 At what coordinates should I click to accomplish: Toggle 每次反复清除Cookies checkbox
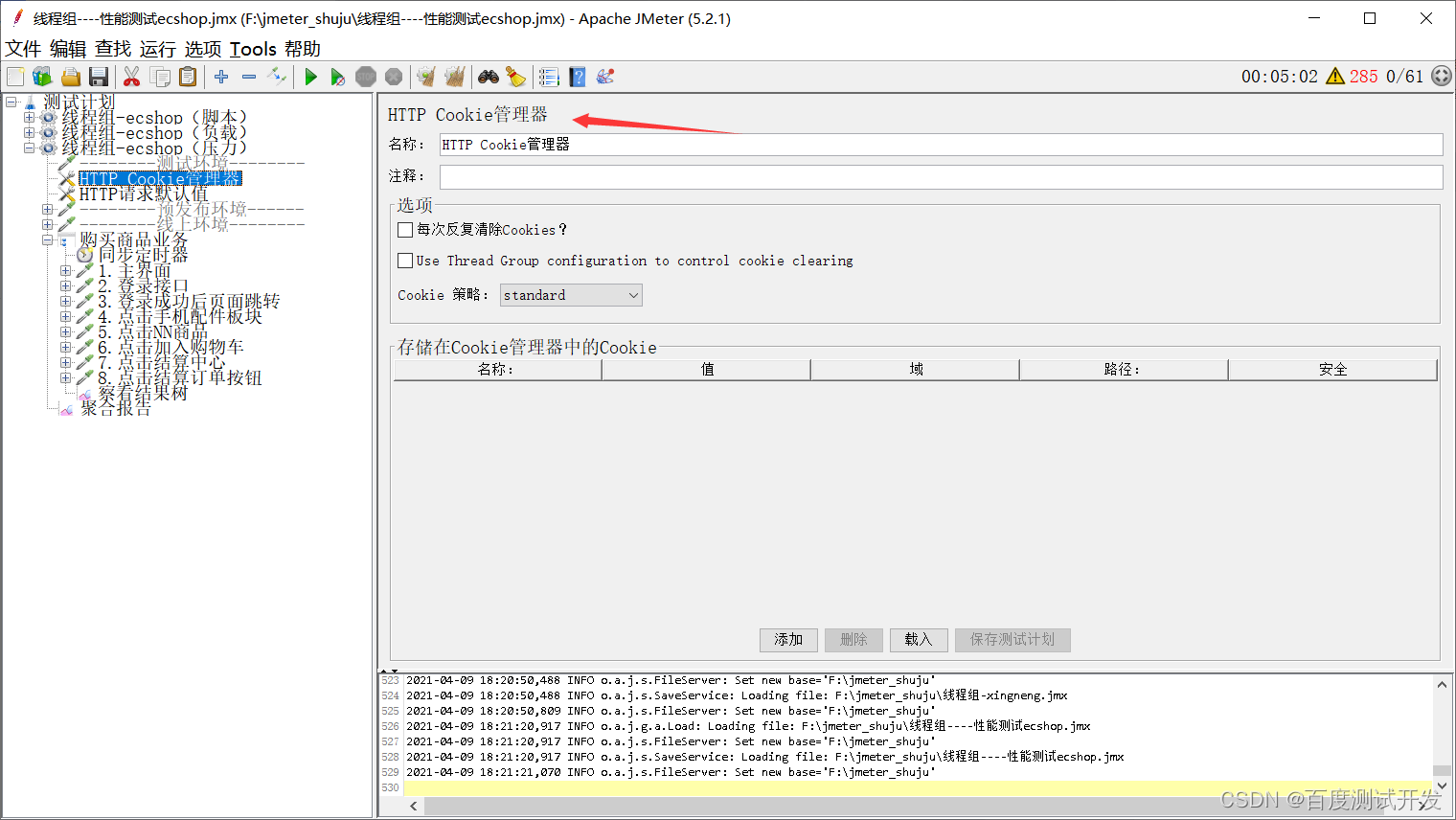[x=405, y=230]
